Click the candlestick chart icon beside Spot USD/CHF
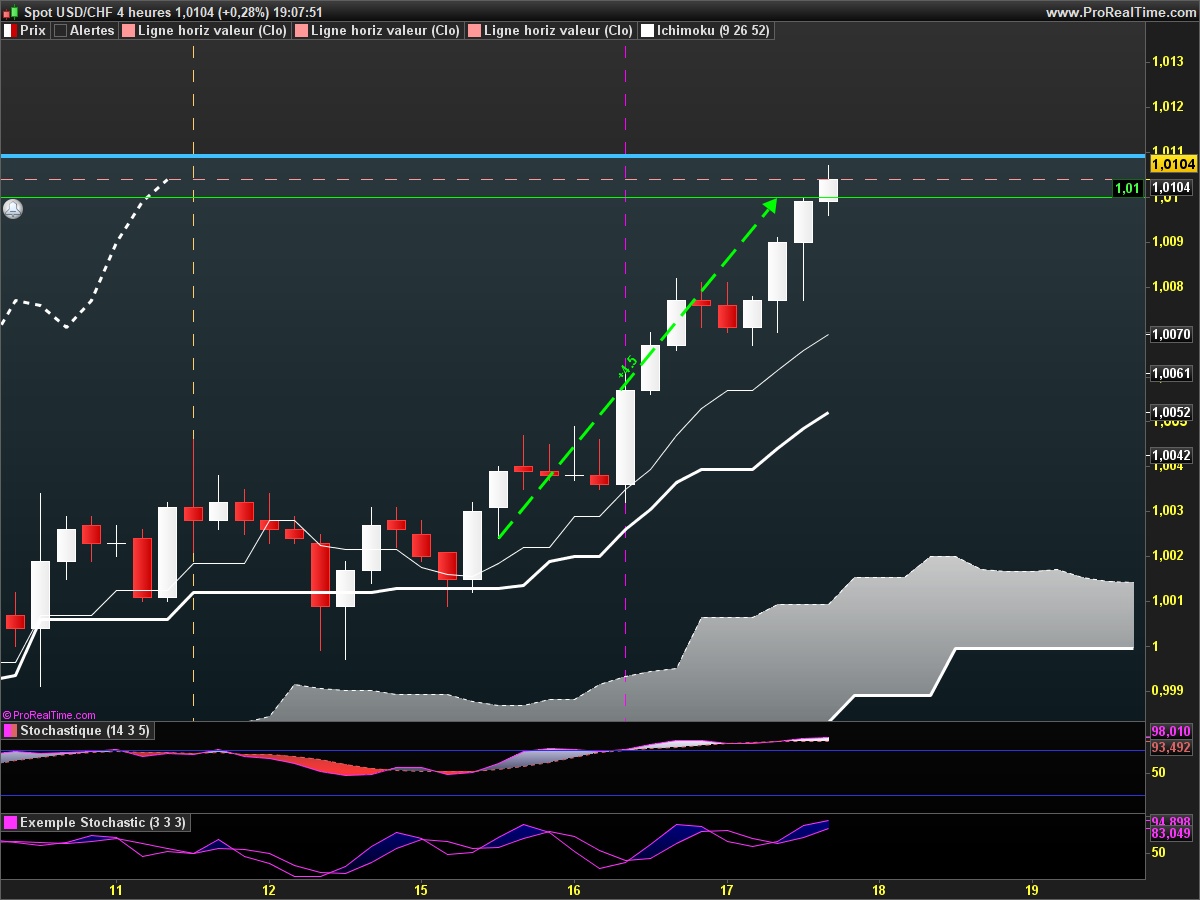 [11, 12]
